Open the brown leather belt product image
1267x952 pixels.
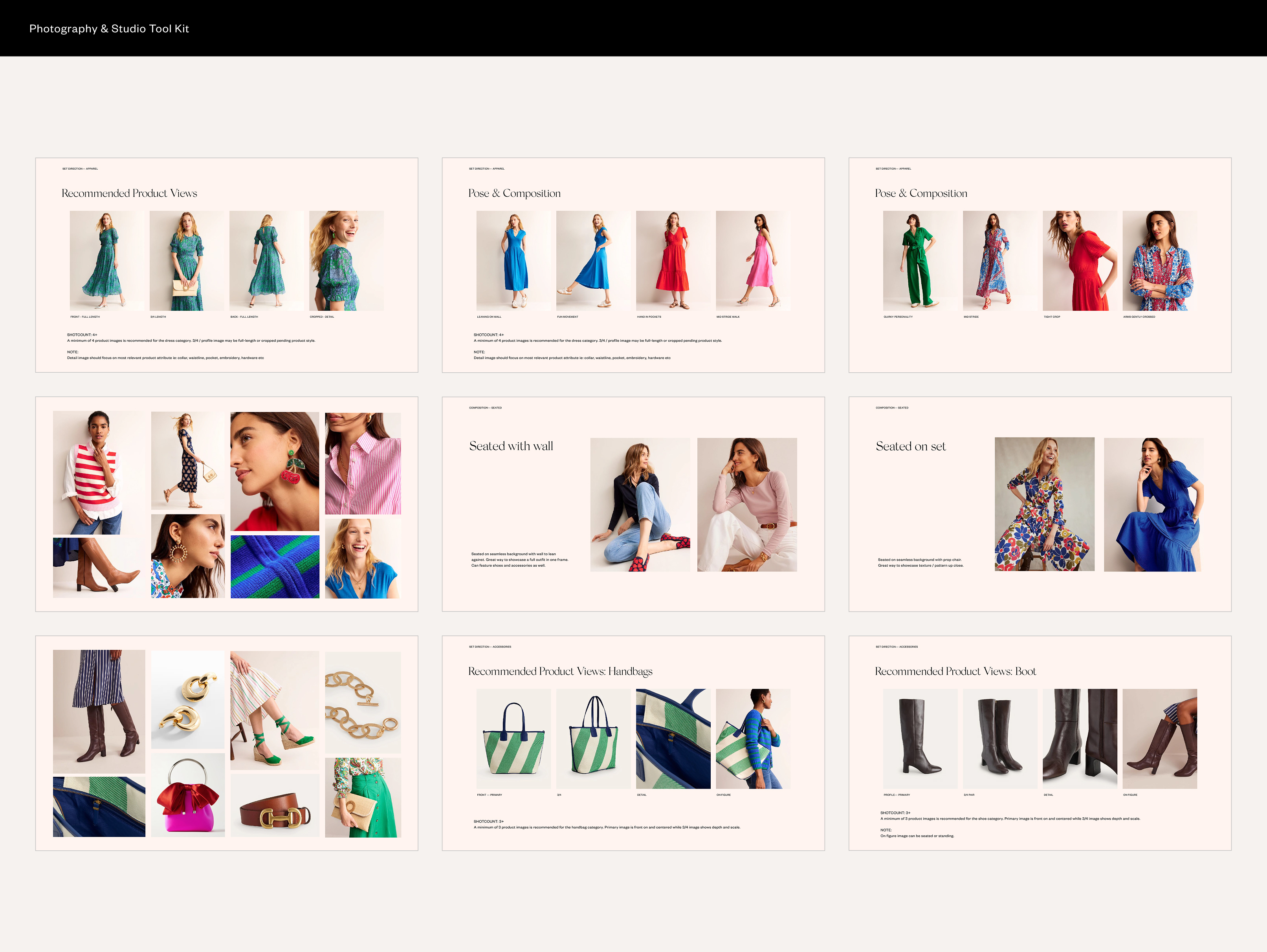[275, 806]
